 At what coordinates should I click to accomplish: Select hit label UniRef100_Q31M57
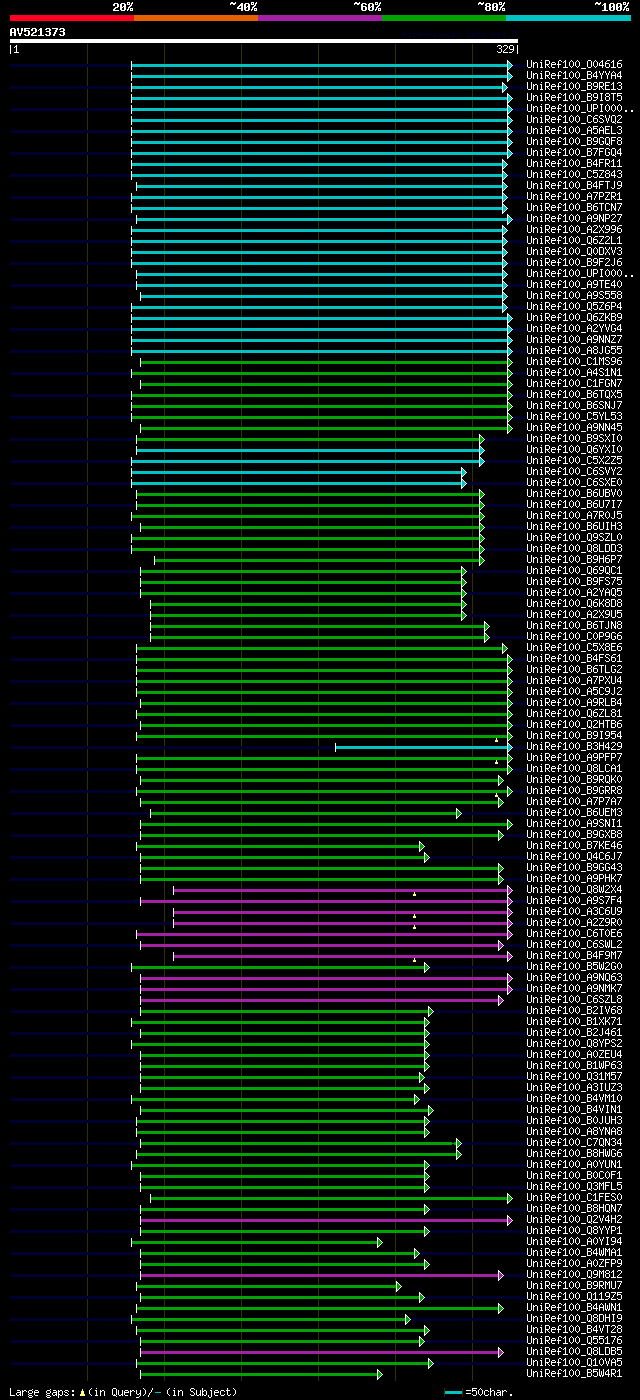(x=574, y=1076)
